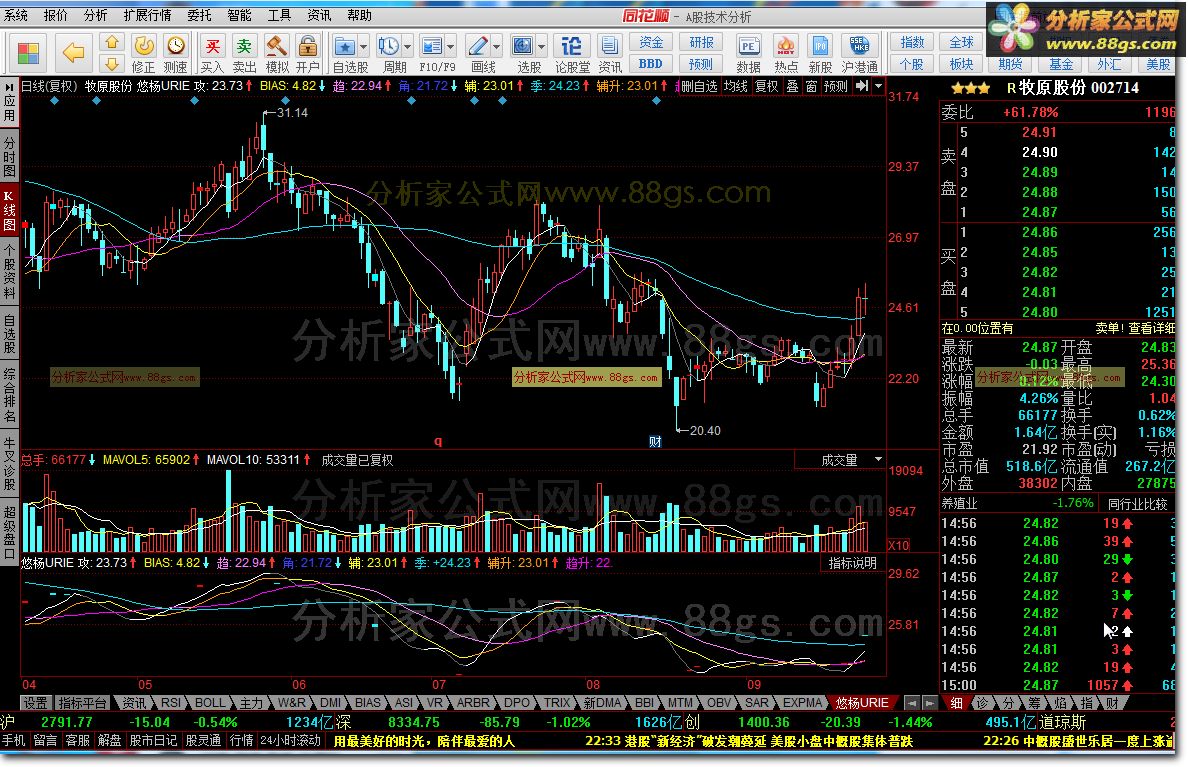Click the 开户 open account lock icon
The height and width of the screenshot is (767, 1188).
pos(308,54)
